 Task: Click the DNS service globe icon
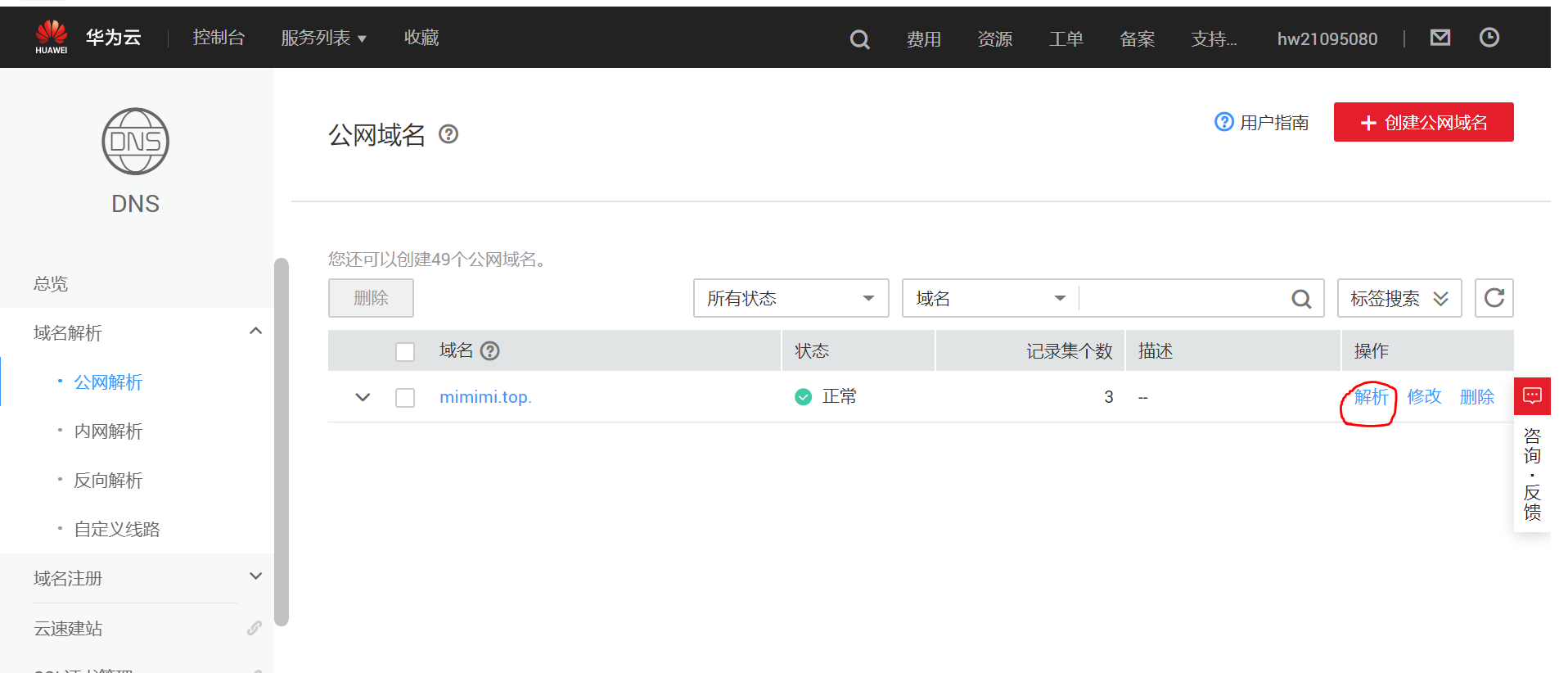click(136, 142)
